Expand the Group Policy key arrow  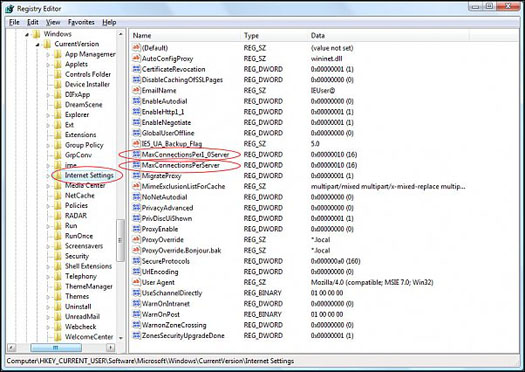click(48, 145)
